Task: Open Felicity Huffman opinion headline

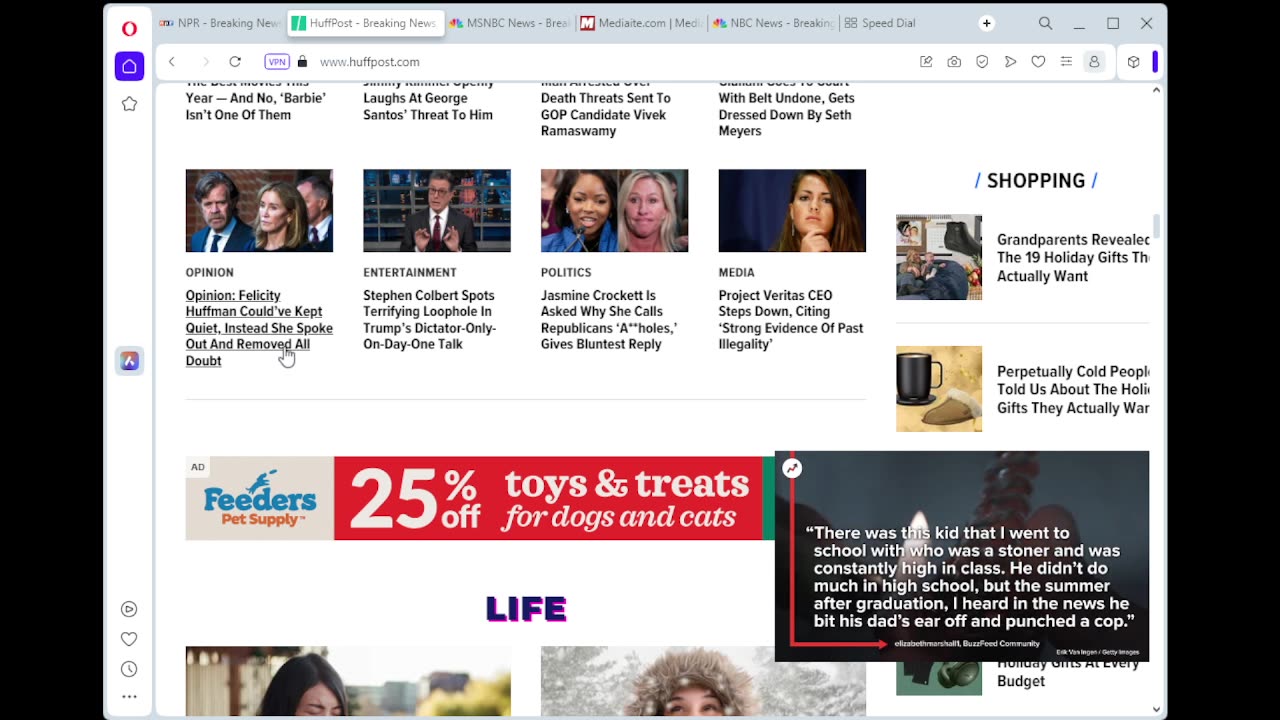Action: pos(259,328)
